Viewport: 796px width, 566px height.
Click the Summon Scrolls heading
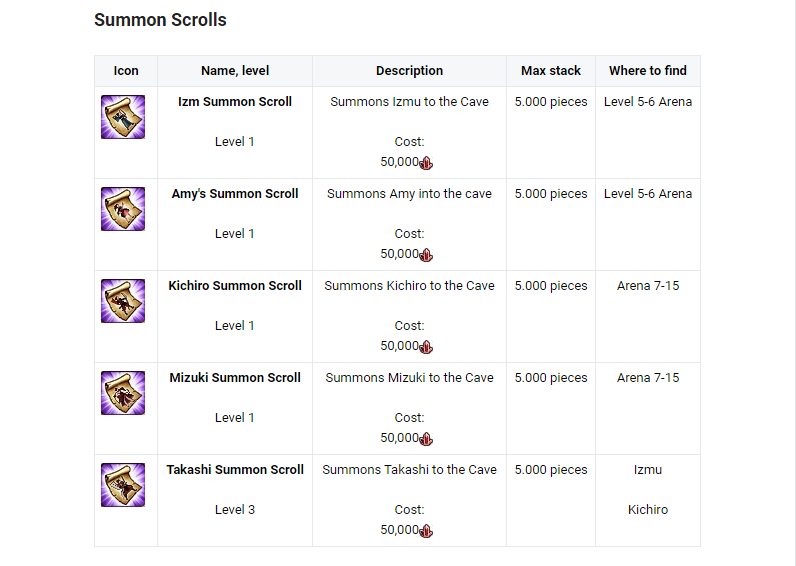[x=160, y=20]
